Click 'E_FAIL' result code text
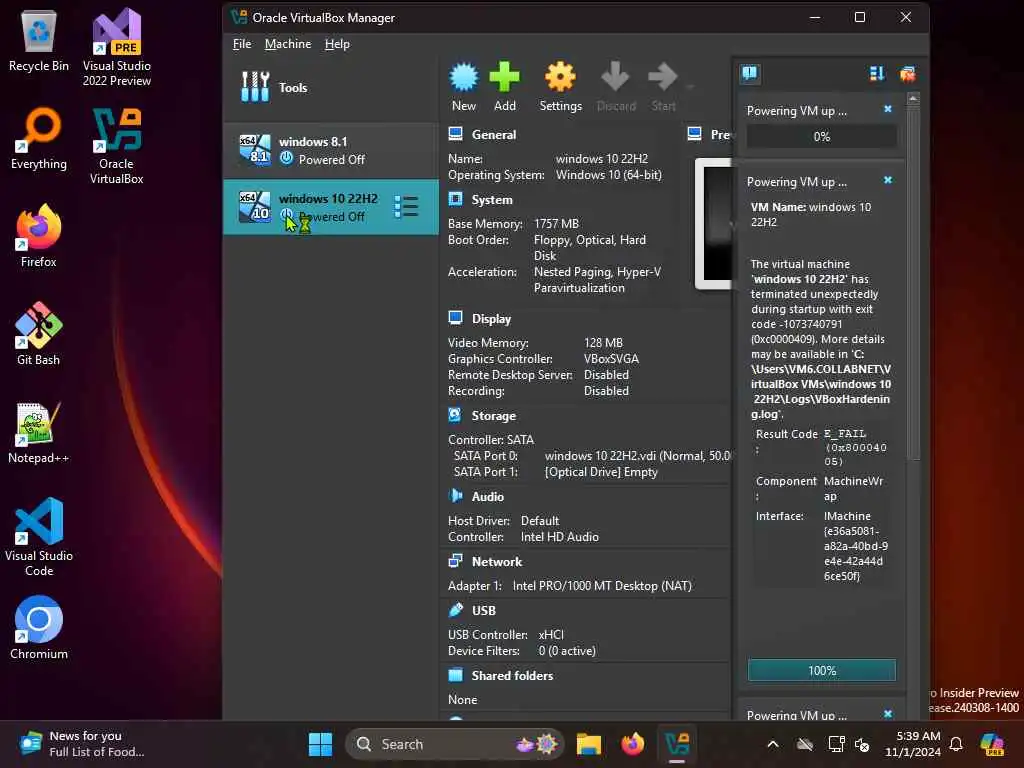The width and height of the screenshot is (1024, 768). pyautogui.click(x=844, y=434)
